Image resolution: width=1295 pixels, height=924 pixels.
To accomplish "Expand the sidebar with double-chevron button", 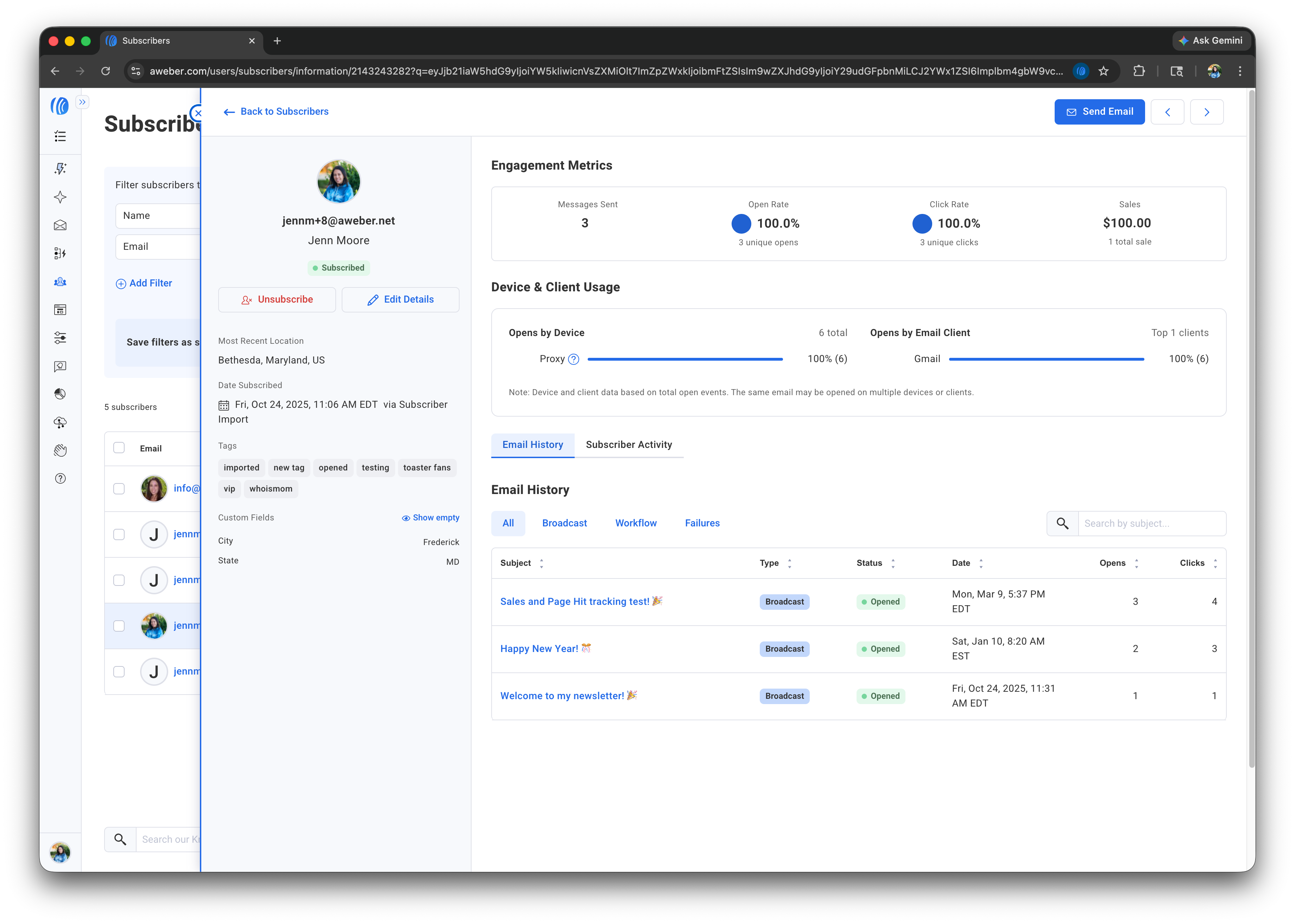I will [x=82, y=102].
